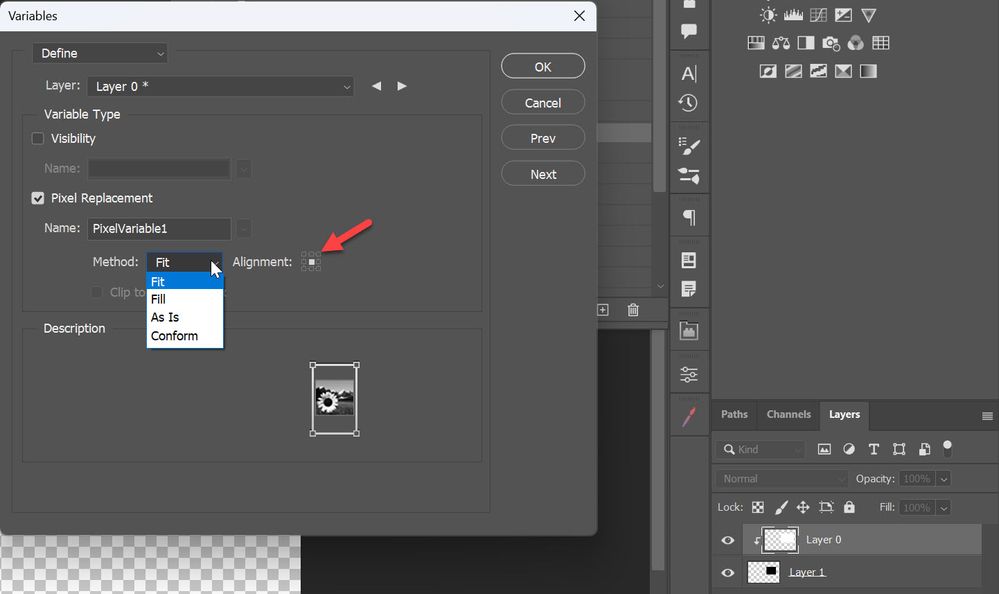Click the PixelVariable1 name field
Image resolution: width=999 pixels, height=594 pixels.
pyautogui.click(x=158, y=228)
